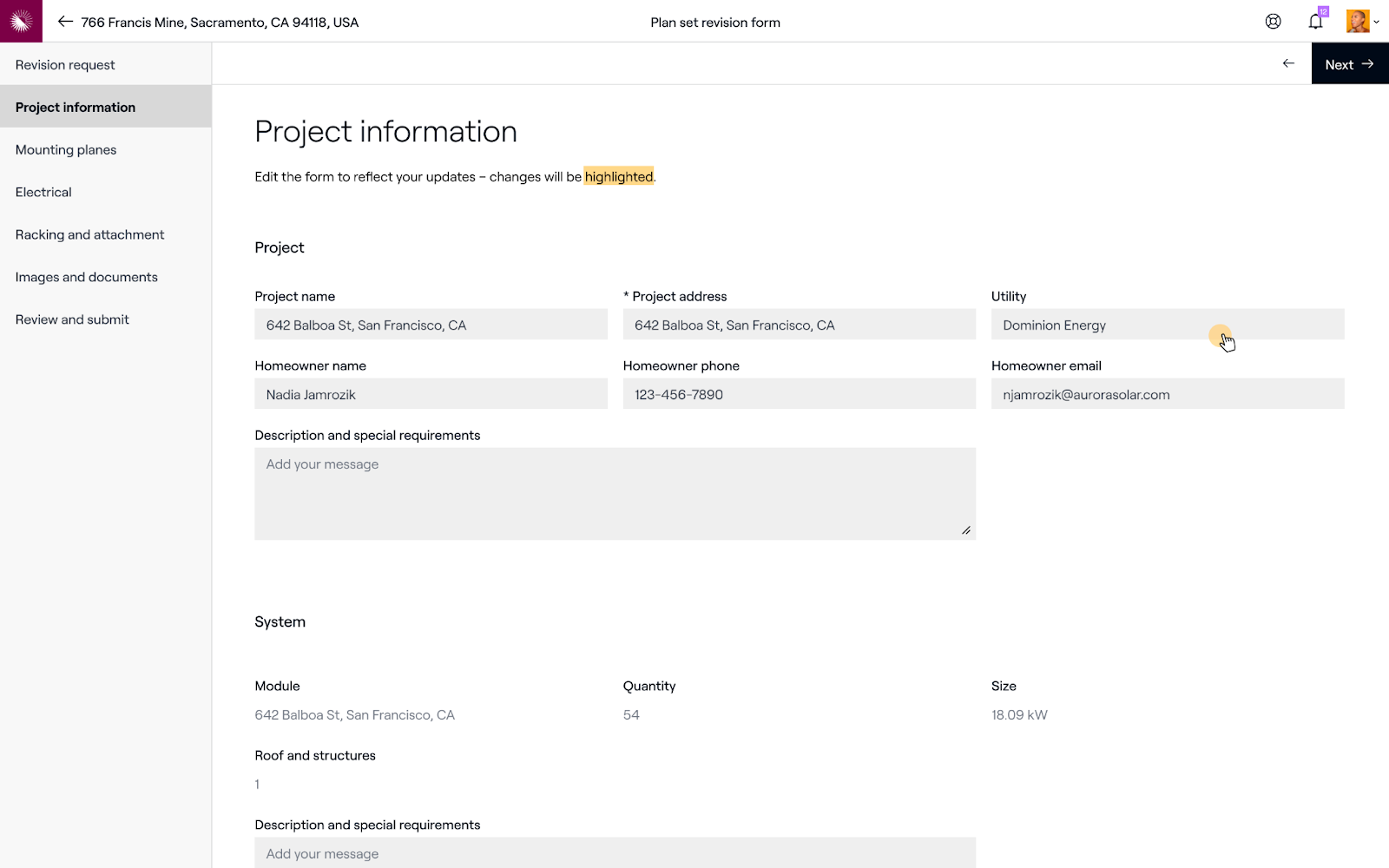Open the notifications bell
Screen dimensions: 1389x868
(1315, 22)
